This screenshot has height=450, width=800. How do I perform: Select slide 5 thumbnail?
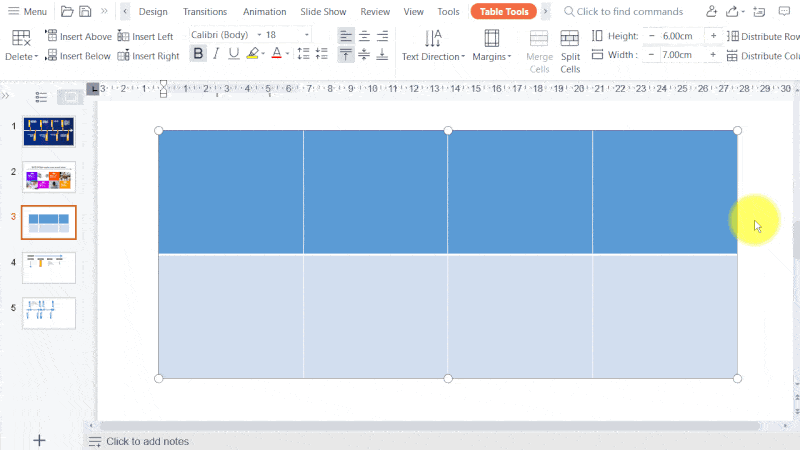point(48,313)
